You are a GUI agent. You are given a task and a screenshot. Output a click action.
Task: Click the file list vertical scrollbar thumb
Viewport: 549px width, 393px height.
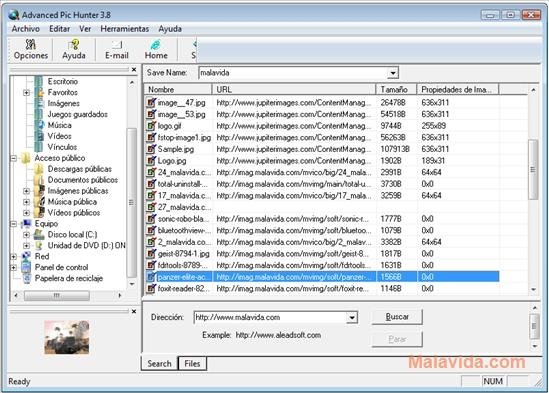click(x=533, y=170)
